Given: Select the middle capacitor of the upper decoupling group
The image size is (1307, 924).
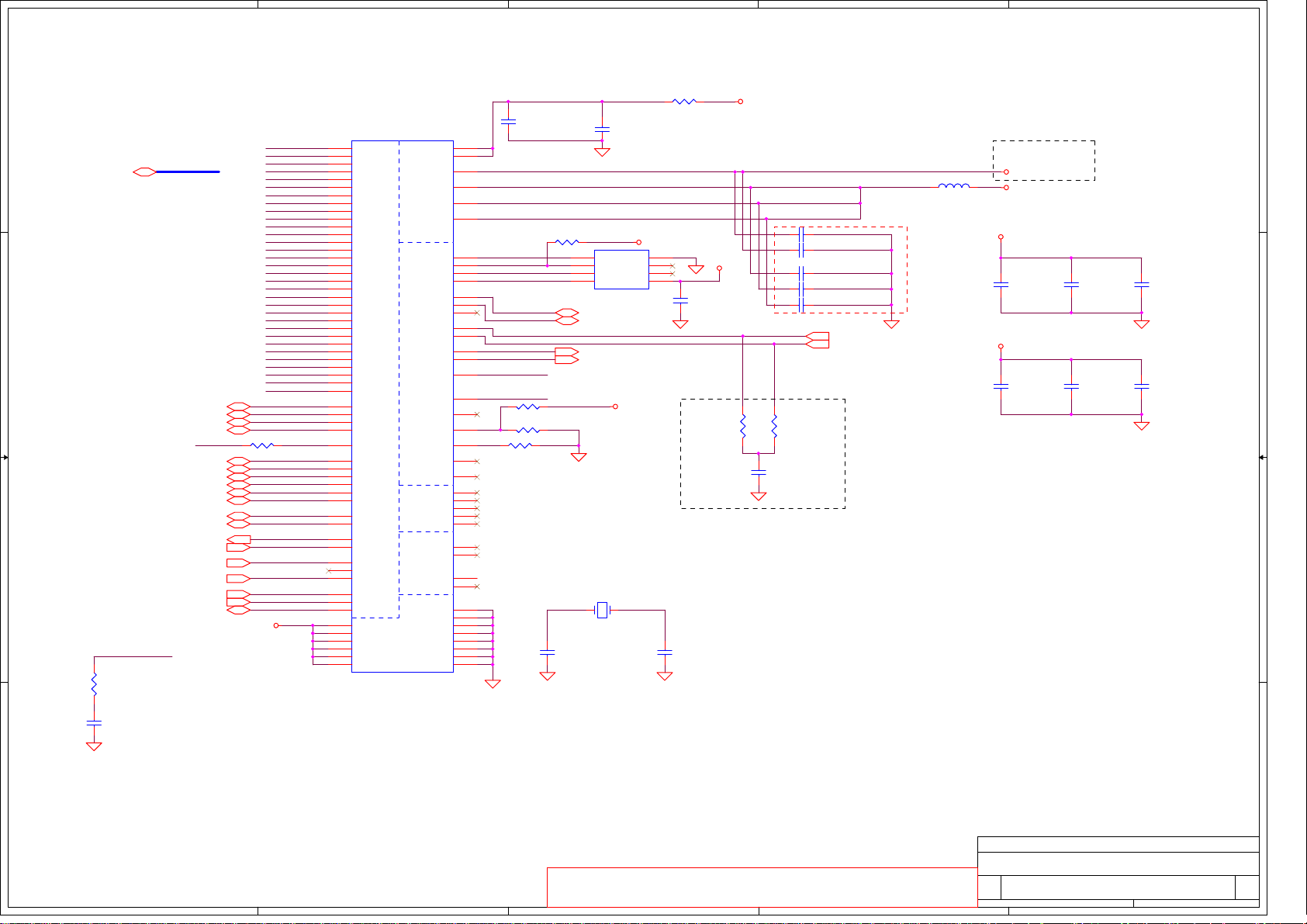Looking at the screenshot, I should click(1071, 285).
